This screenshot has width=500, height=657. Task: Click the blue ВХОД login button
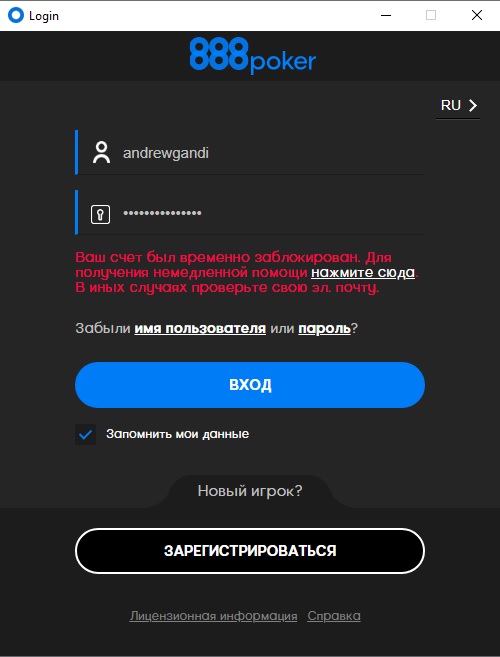pos(250,385)
